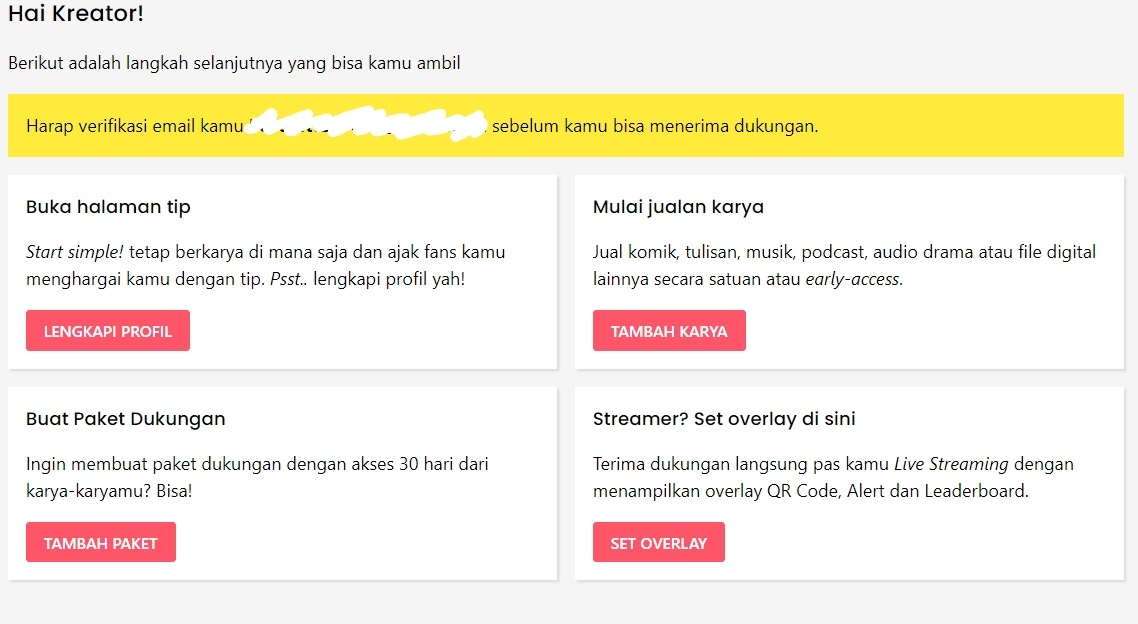Click the italic 'Live Streaming' text
This screenshot has height=624, width=1138.
coord(951,464)
